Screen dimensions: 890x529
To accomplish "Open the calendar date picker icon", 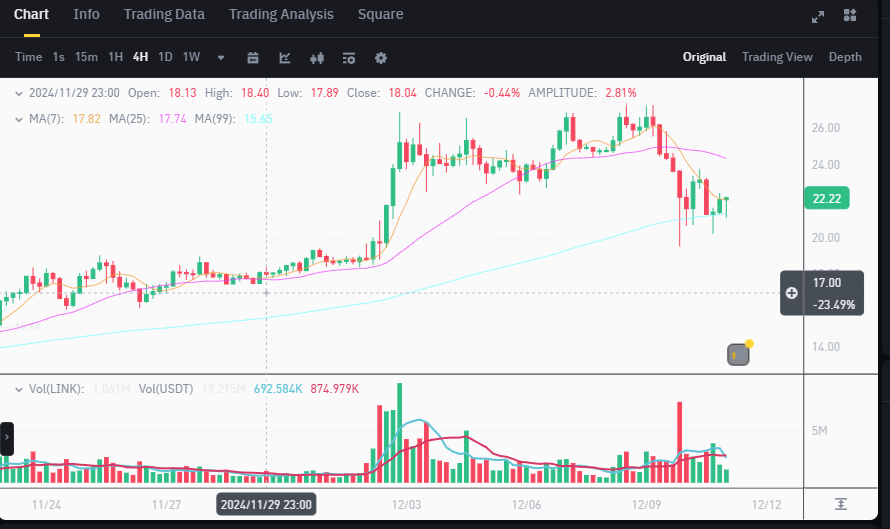I will (x=253, y=57).
